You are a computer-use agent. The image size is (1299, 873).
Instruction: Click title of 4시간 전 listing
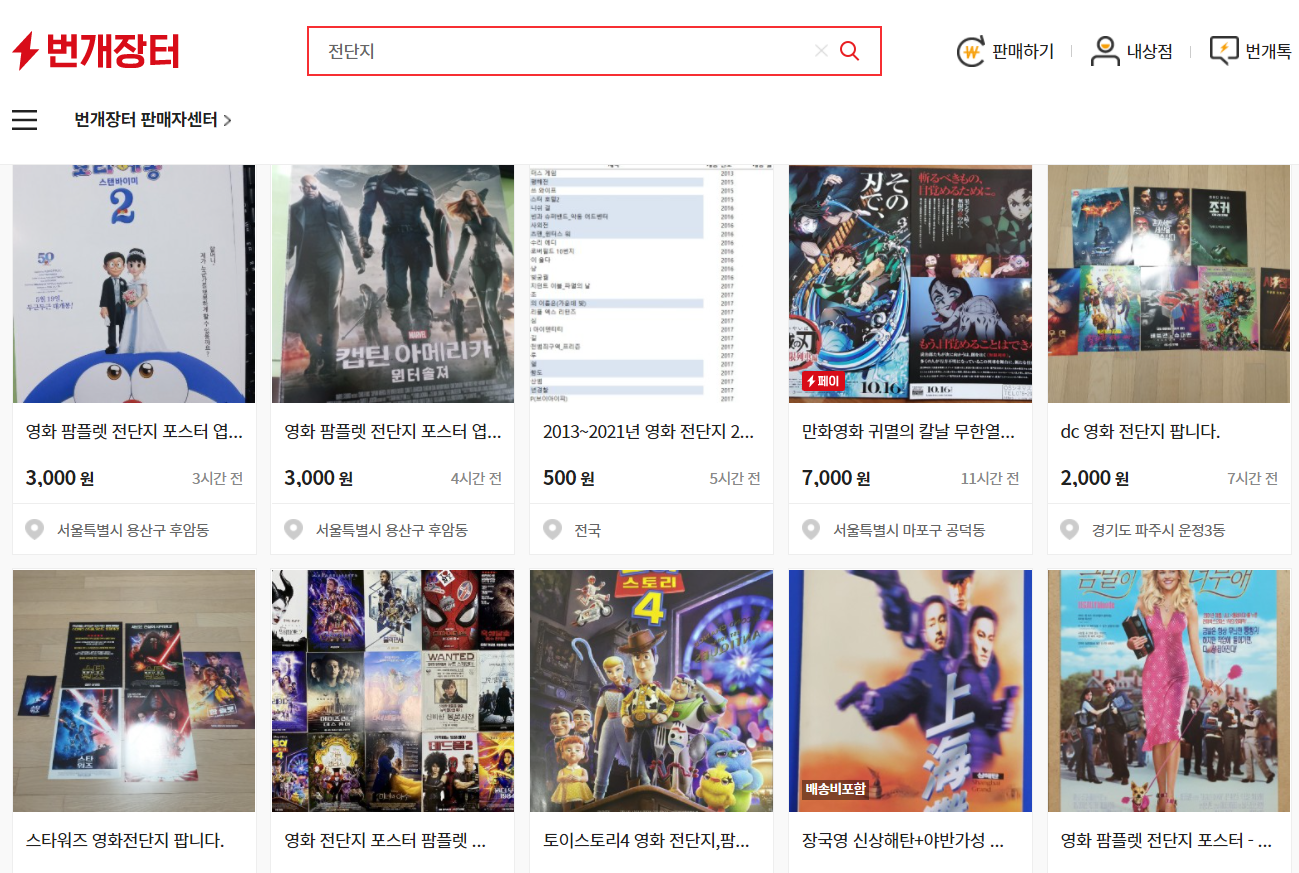point(393,432)
